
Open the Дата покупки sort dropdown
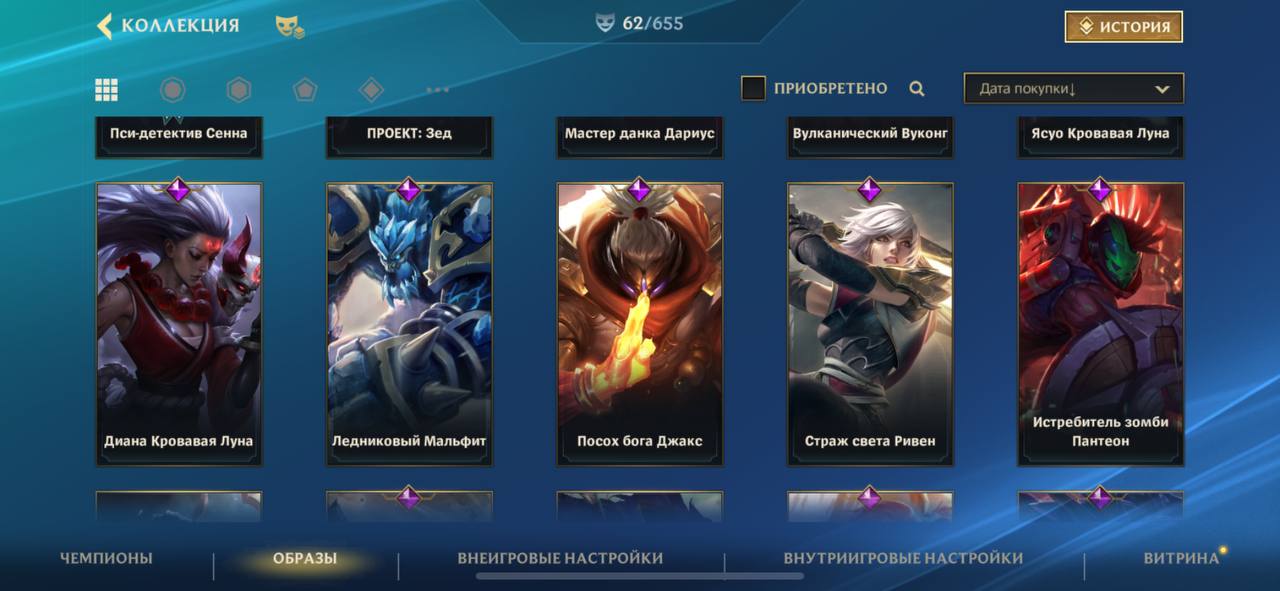[1074, 88]
